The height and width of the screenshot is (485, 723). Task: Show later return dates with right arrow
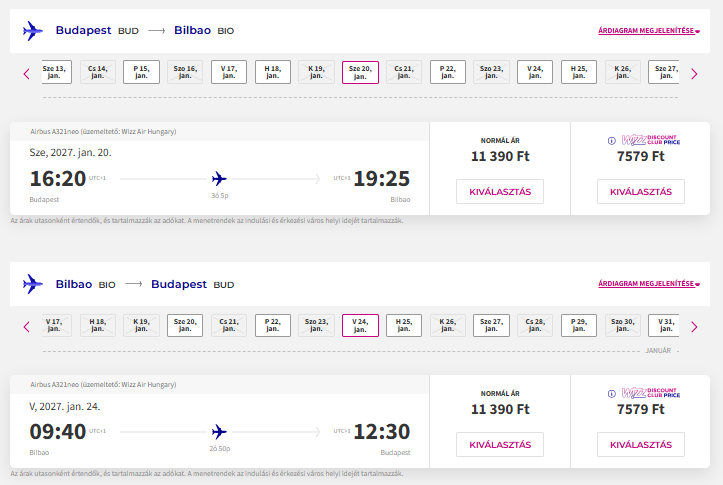(x=694, y=327)
